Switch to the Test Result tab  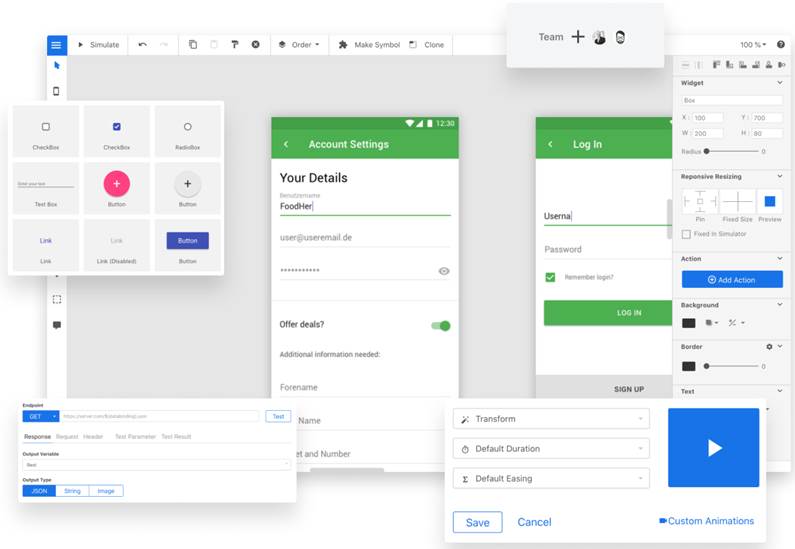pos(176,437)
